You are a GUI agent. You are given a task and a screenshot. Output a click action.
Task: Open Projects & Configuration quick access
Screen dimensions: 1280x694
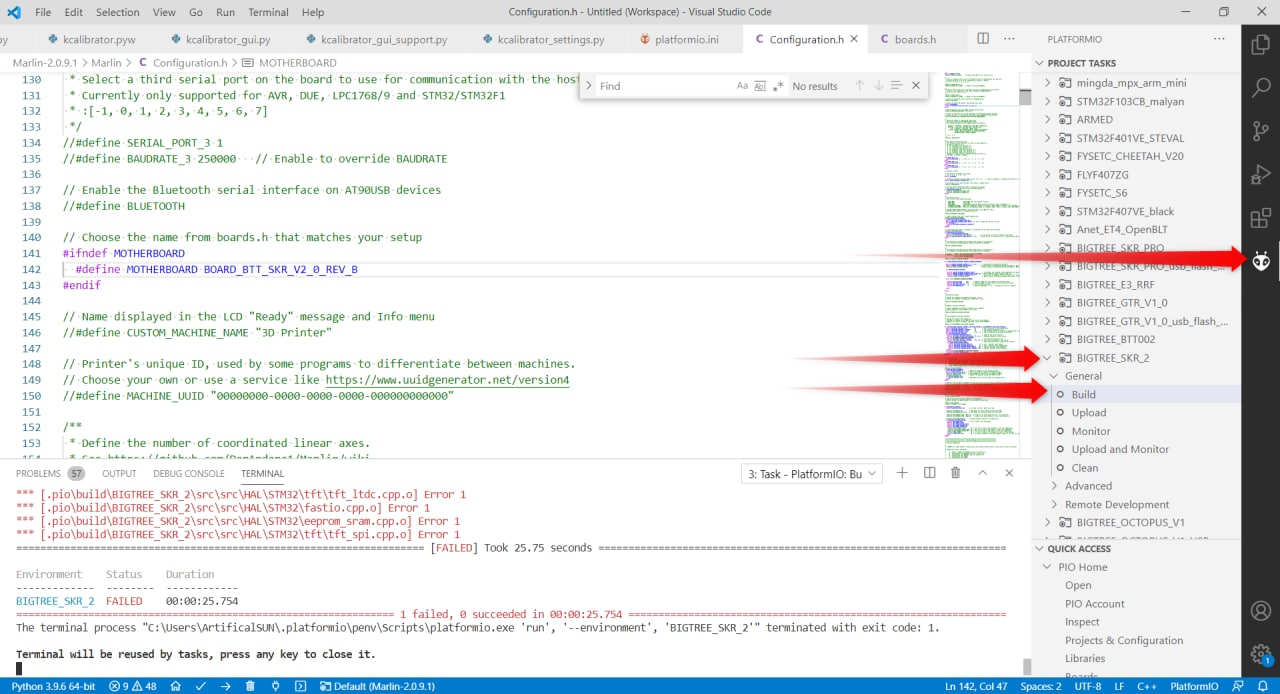tap(1124, 640)
